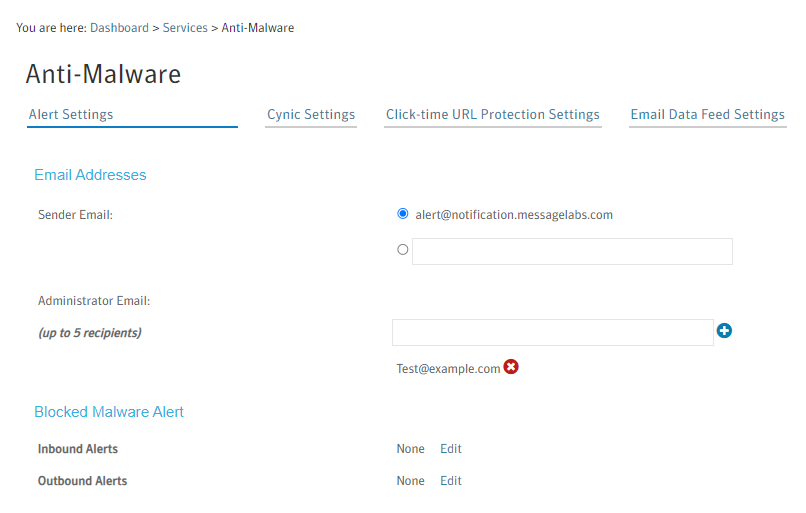Navigate to Dashboard in the breadcrumb
Screen dimensions: 806x513
pyautogui.click(x=119, y=28)
